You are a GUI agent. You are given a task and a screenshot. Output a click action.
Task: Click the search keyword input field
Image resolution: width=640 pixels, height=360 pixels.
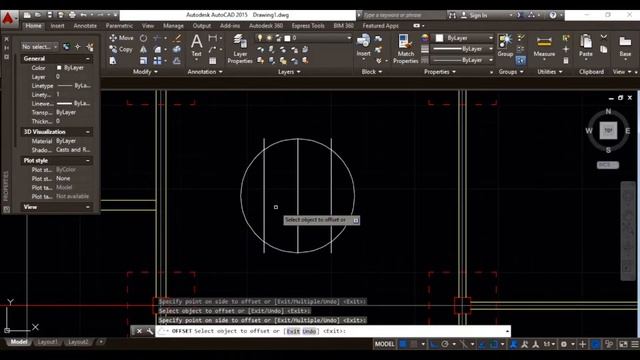tap(400, 15)
